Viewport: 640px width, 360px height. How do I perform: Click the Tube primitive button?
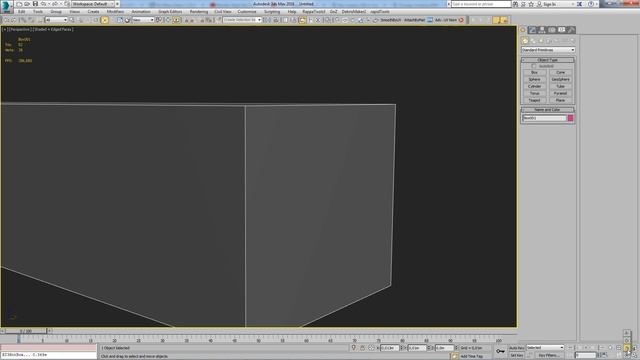560,87
